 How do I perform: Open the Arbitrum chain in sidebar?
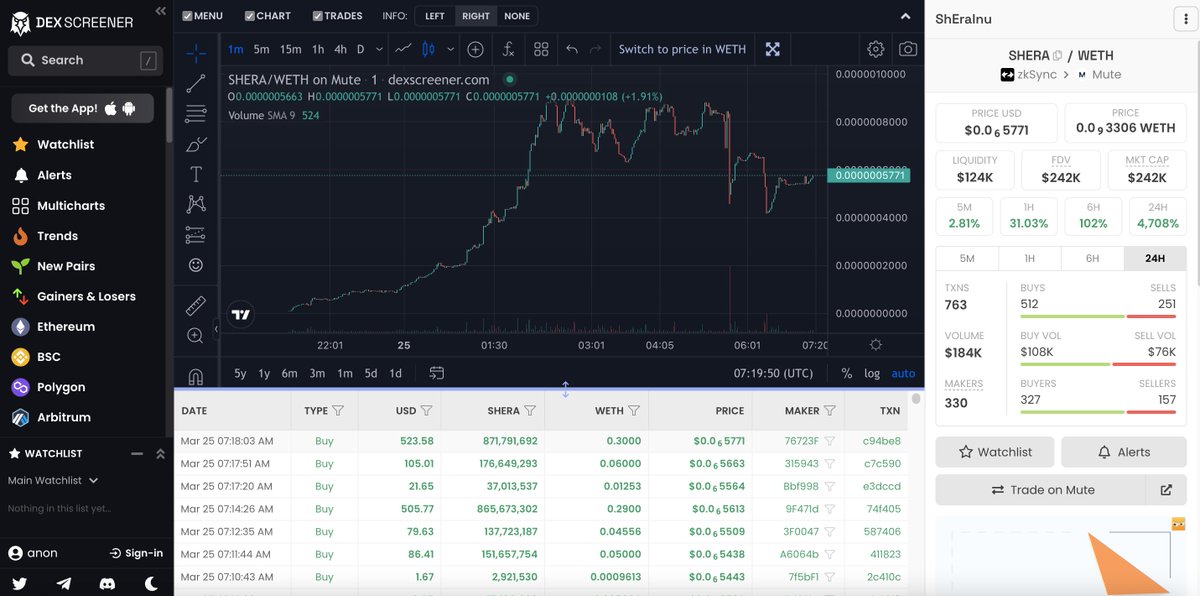coord(51,417)
